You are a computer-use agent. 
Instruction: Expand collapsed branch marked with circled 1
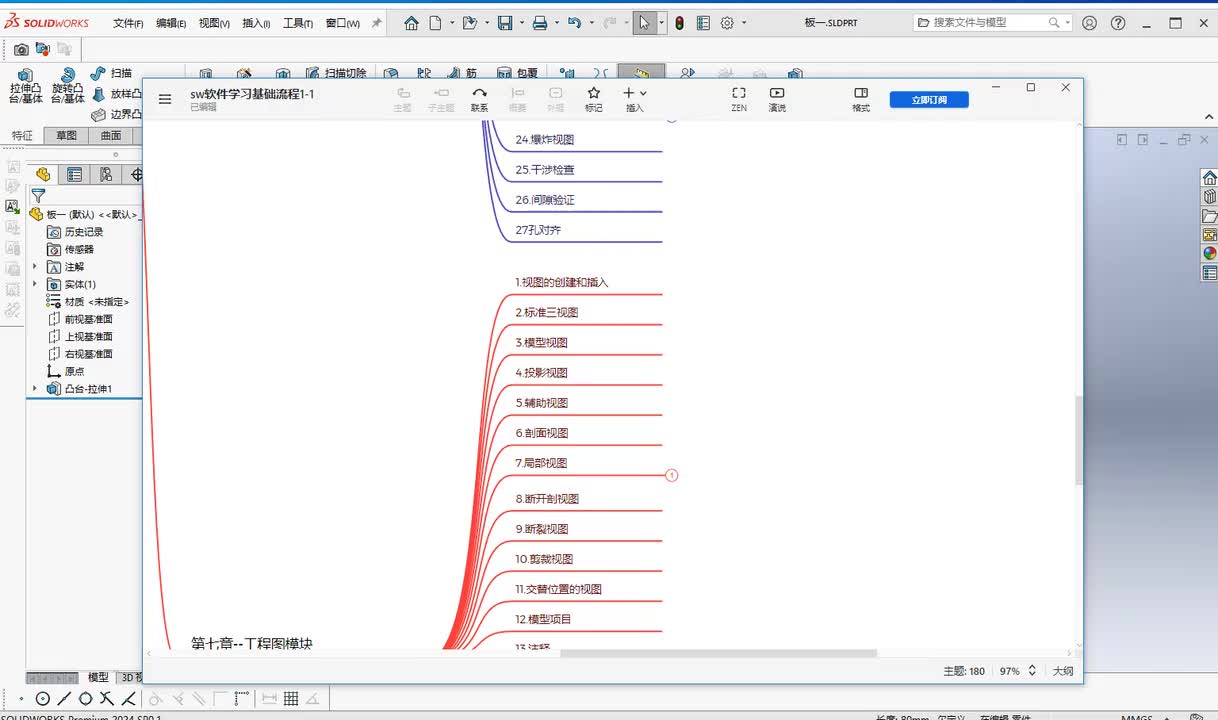pos(671,475)
